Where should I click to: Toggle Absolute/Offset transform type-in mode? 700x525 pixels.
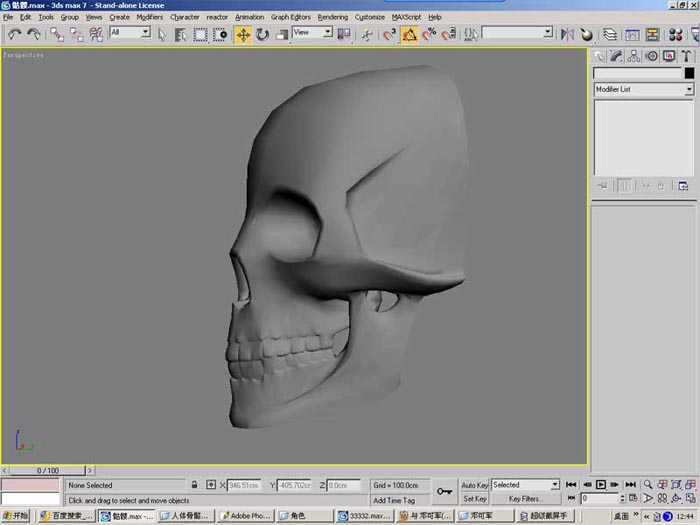pos(211,485)
